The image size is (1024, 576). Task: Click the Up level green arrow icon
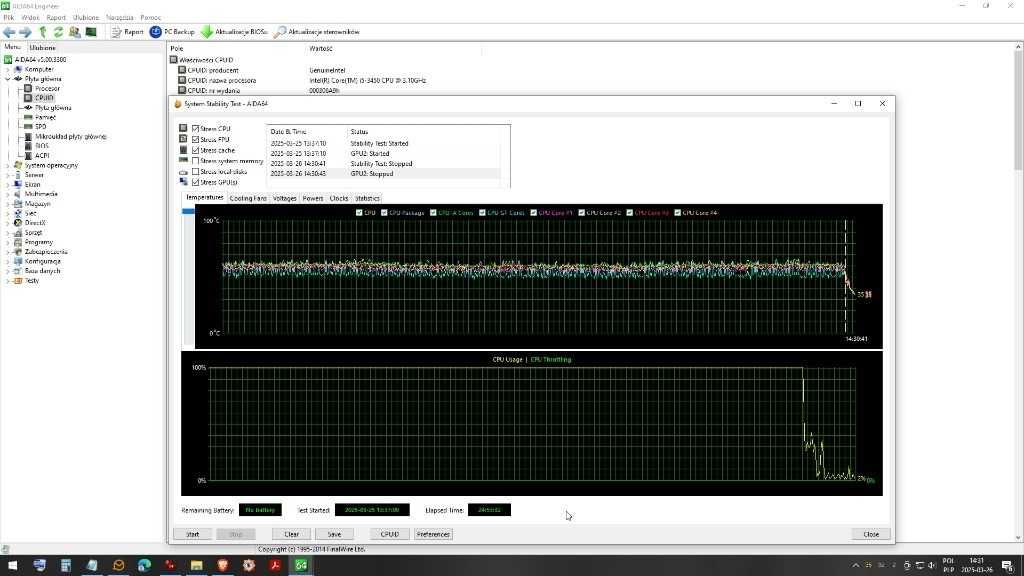[43, 32]
